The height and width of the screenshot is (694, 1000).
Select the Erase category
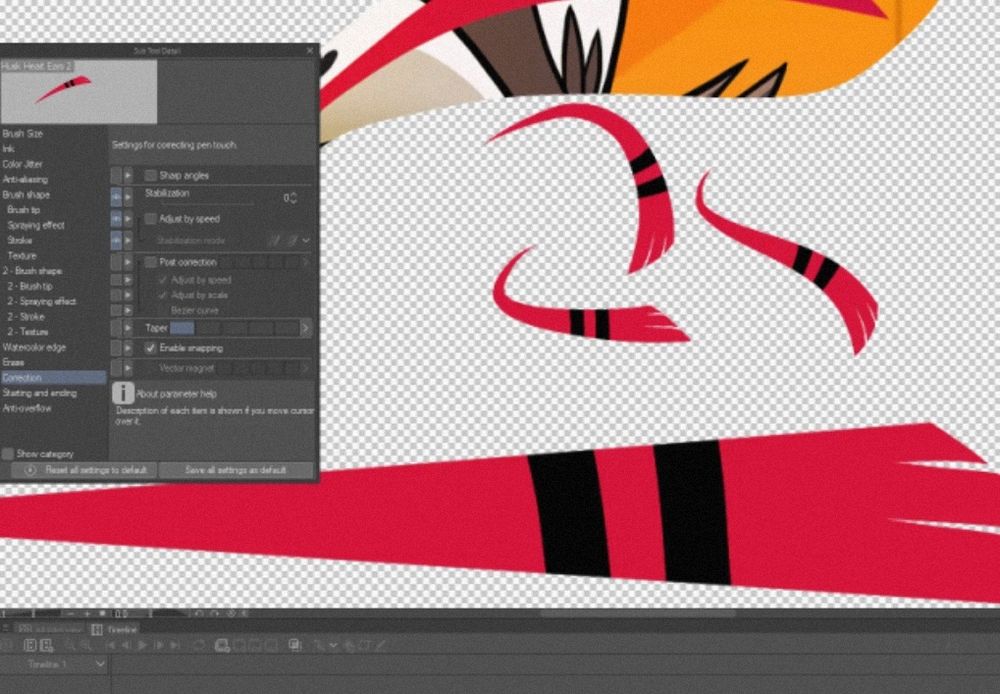point(13,362)
